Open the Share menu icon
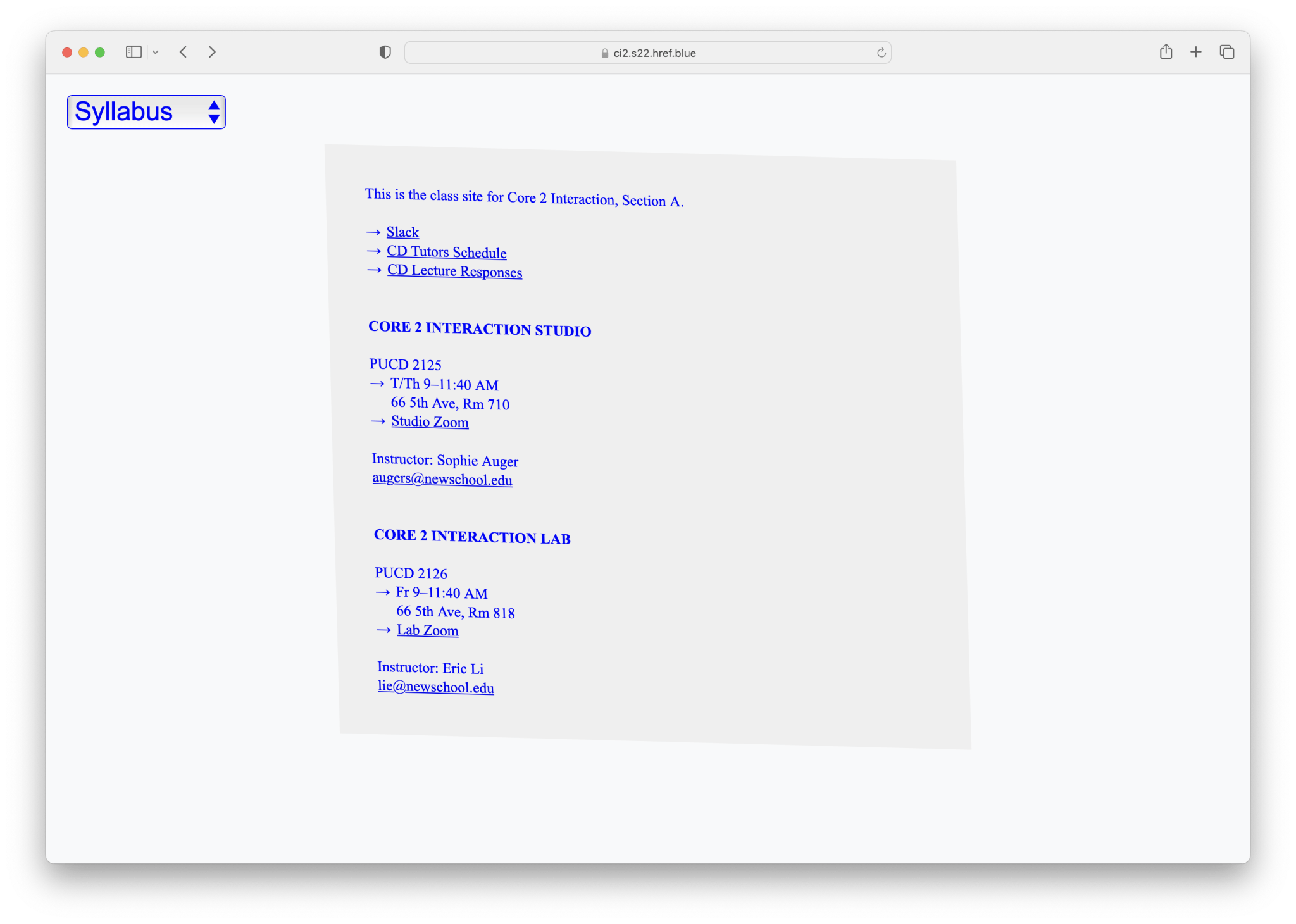 pos(1166,52)
